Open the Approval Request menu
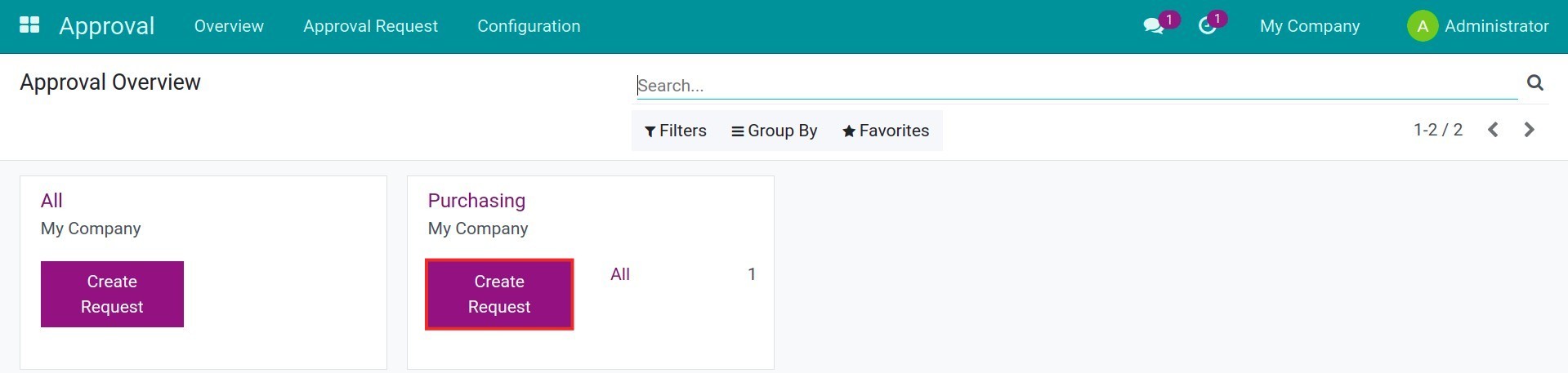This screenshot has width=1568, height=373. point(370,26)
